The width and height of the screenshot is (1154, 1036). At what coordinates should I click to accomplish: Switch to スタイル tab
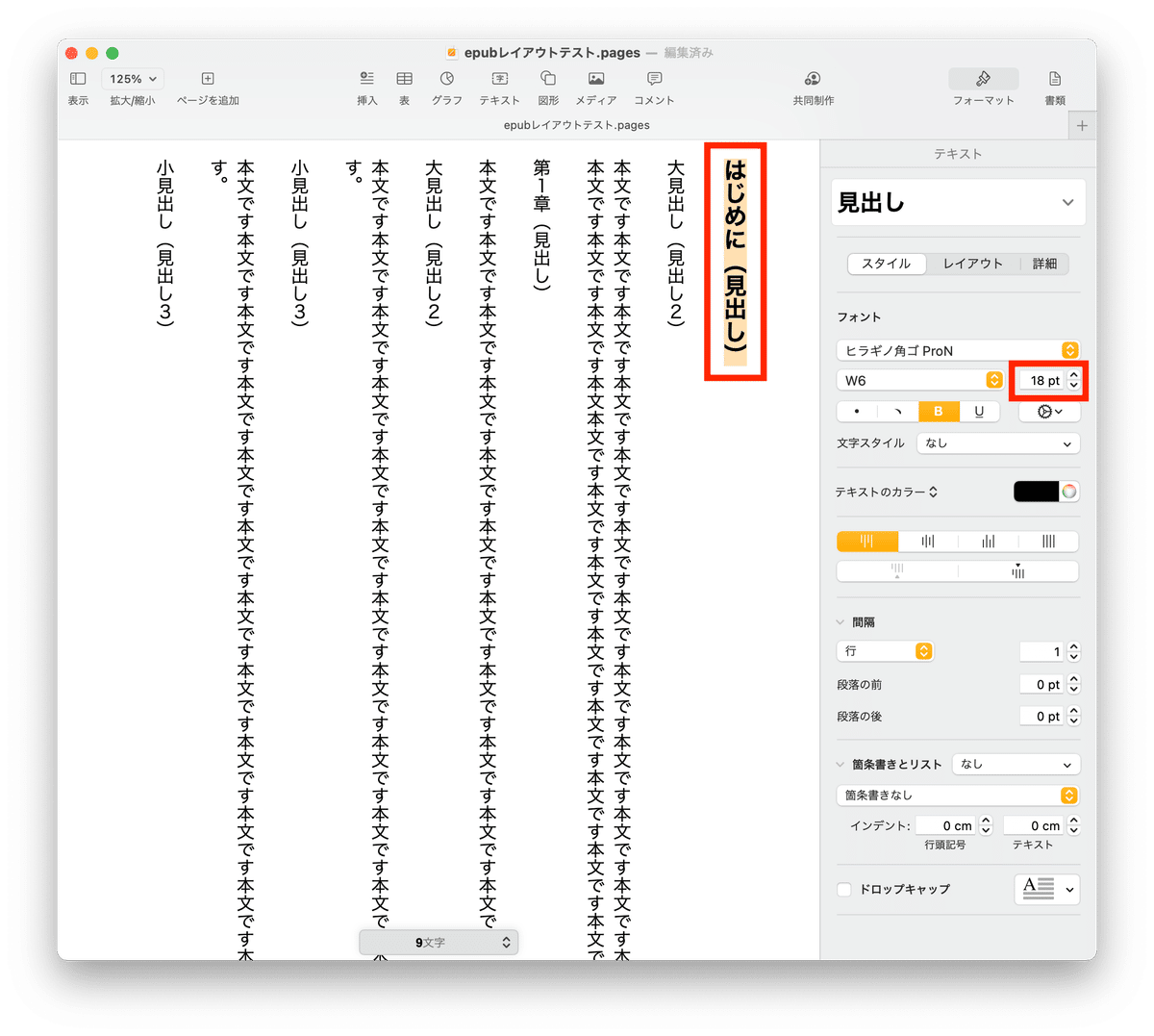pos(887,264)
